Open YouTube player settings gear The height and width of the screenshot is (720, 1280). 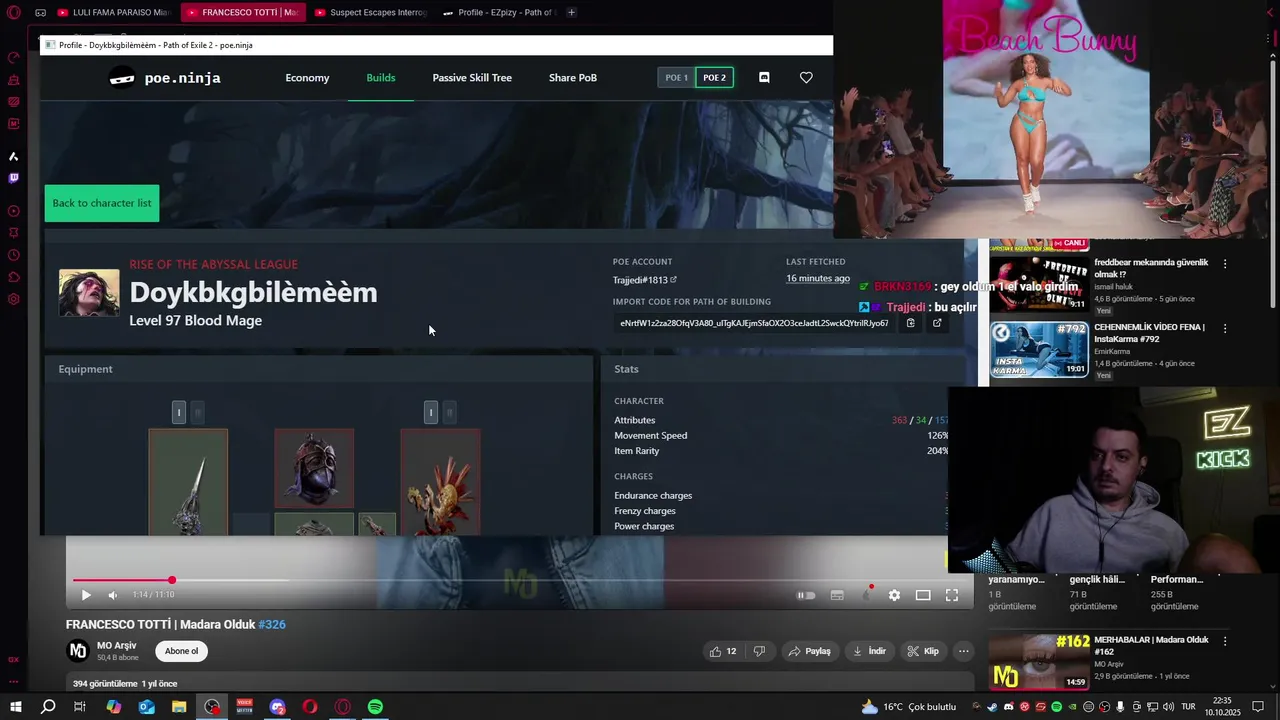(894, 595)
